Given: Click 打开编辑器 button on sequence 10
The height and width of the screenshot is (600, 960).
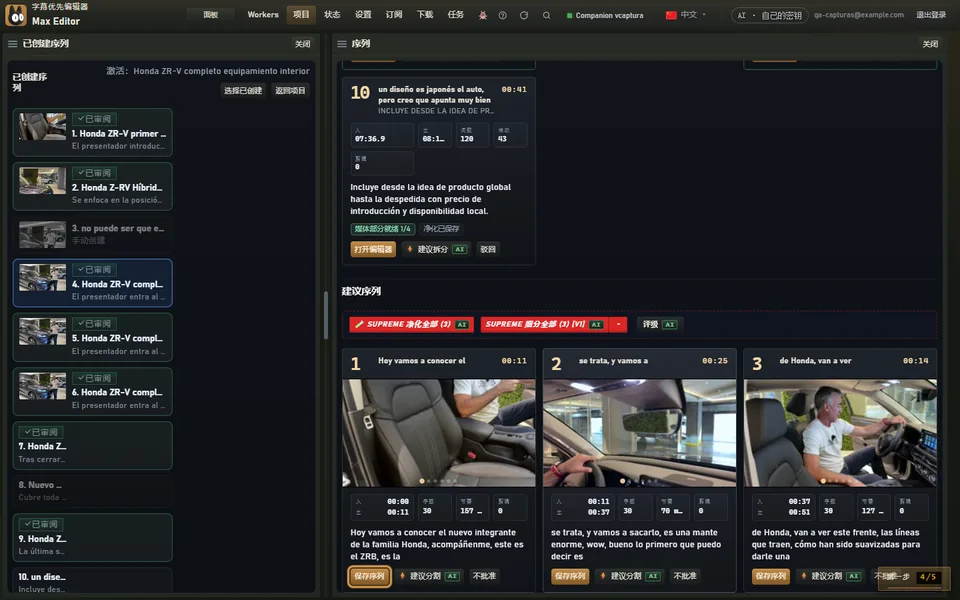Looking at the screenshot, I should 373,249.
